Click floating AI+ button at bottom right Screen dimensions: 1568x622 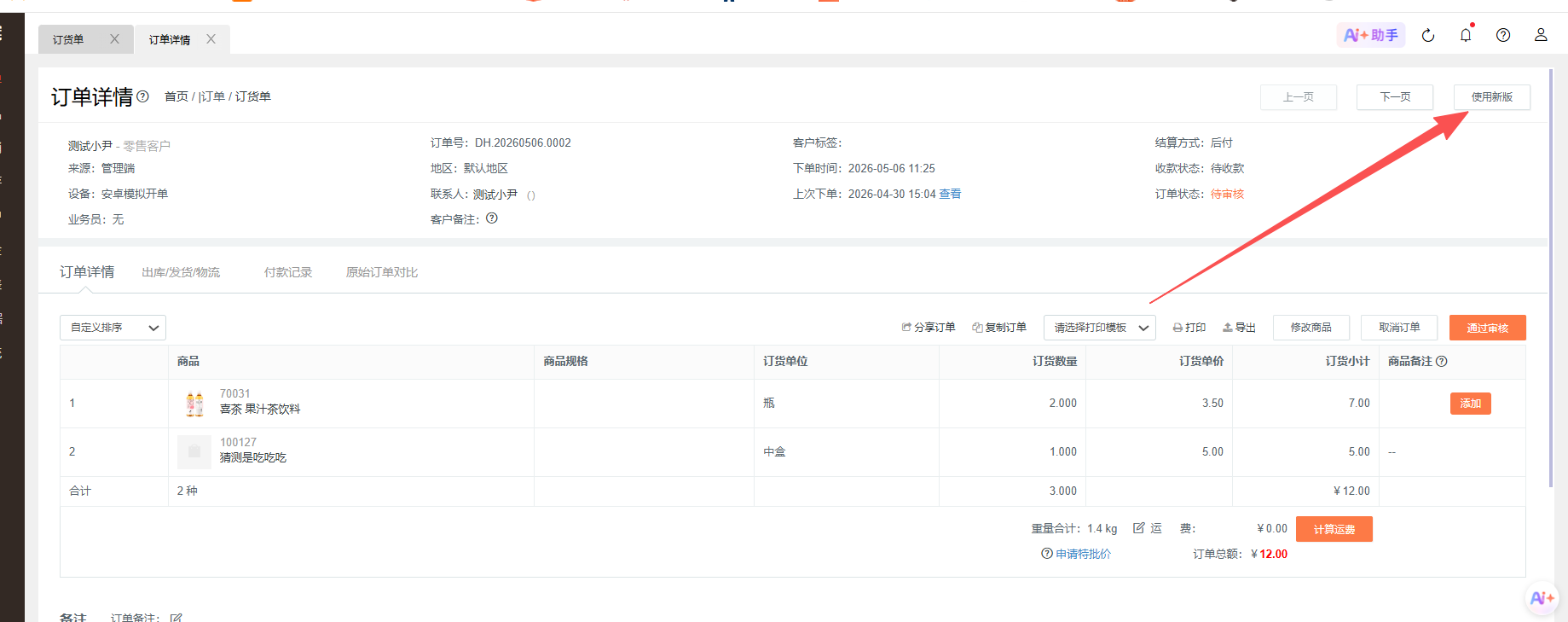click(1542, 598)
